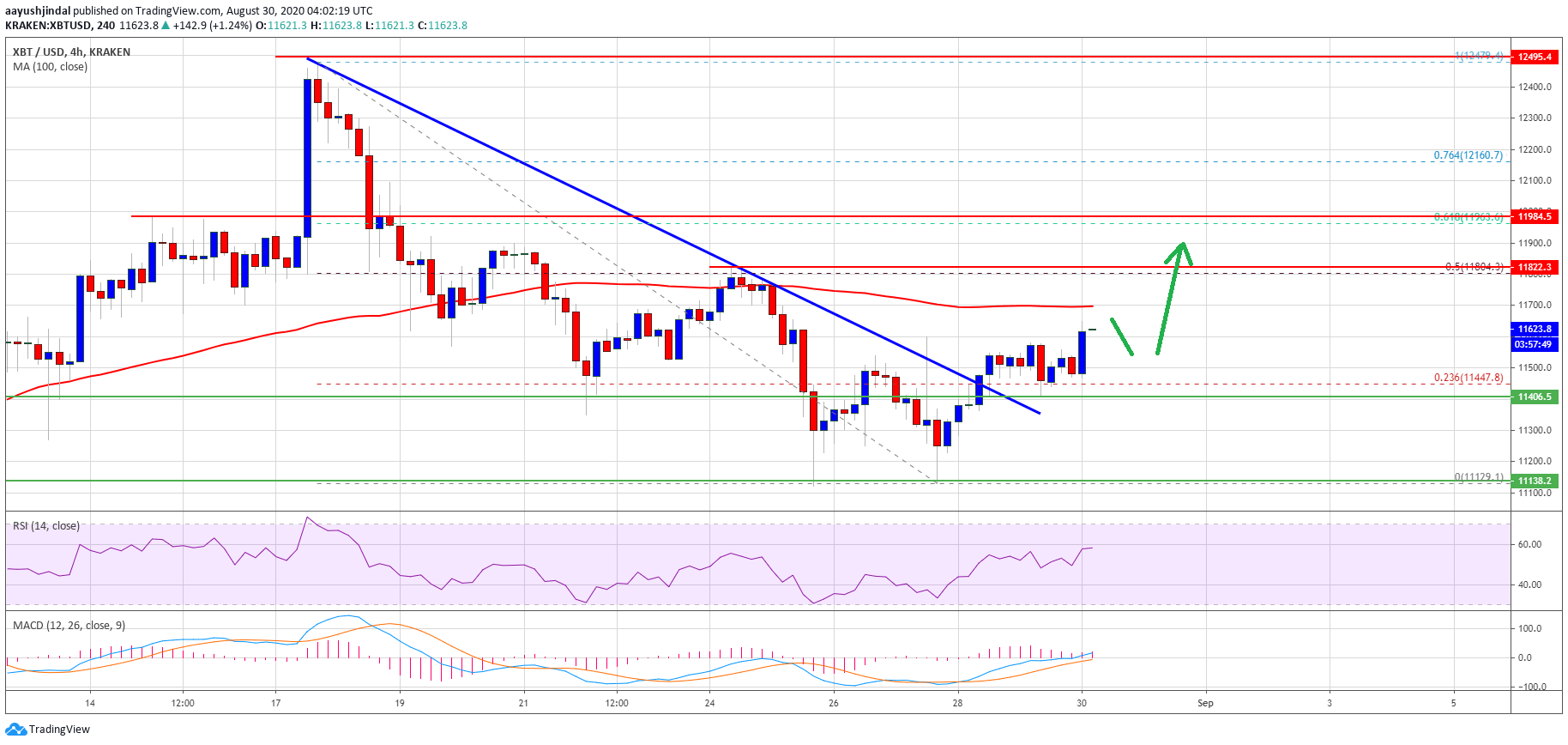Click the 11300.0 price axis tick
This screenshot has height=745, width=1568.
(x=1535, y=430)
